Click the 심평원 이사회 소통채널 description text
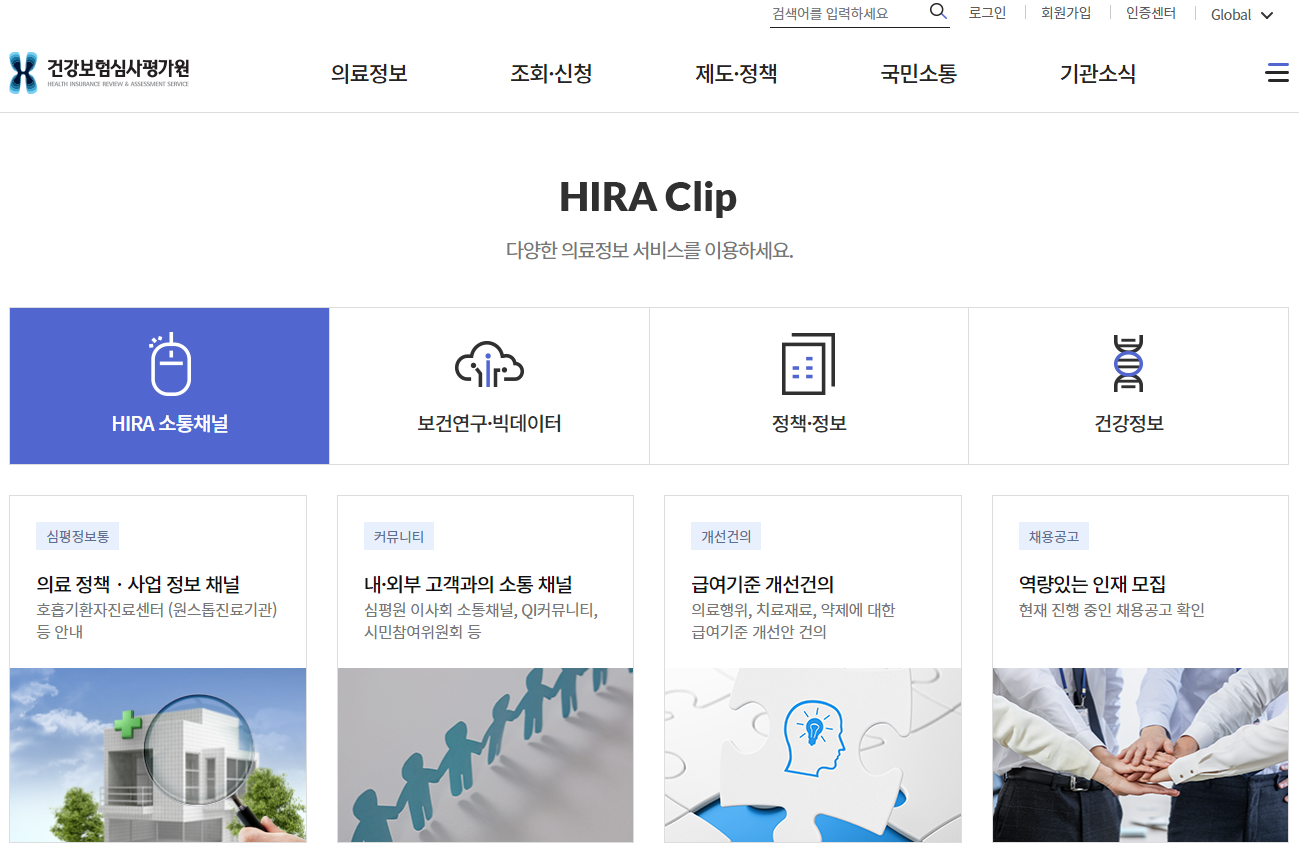Screen dimensions: 1299x855 click(x=481, y=621)
